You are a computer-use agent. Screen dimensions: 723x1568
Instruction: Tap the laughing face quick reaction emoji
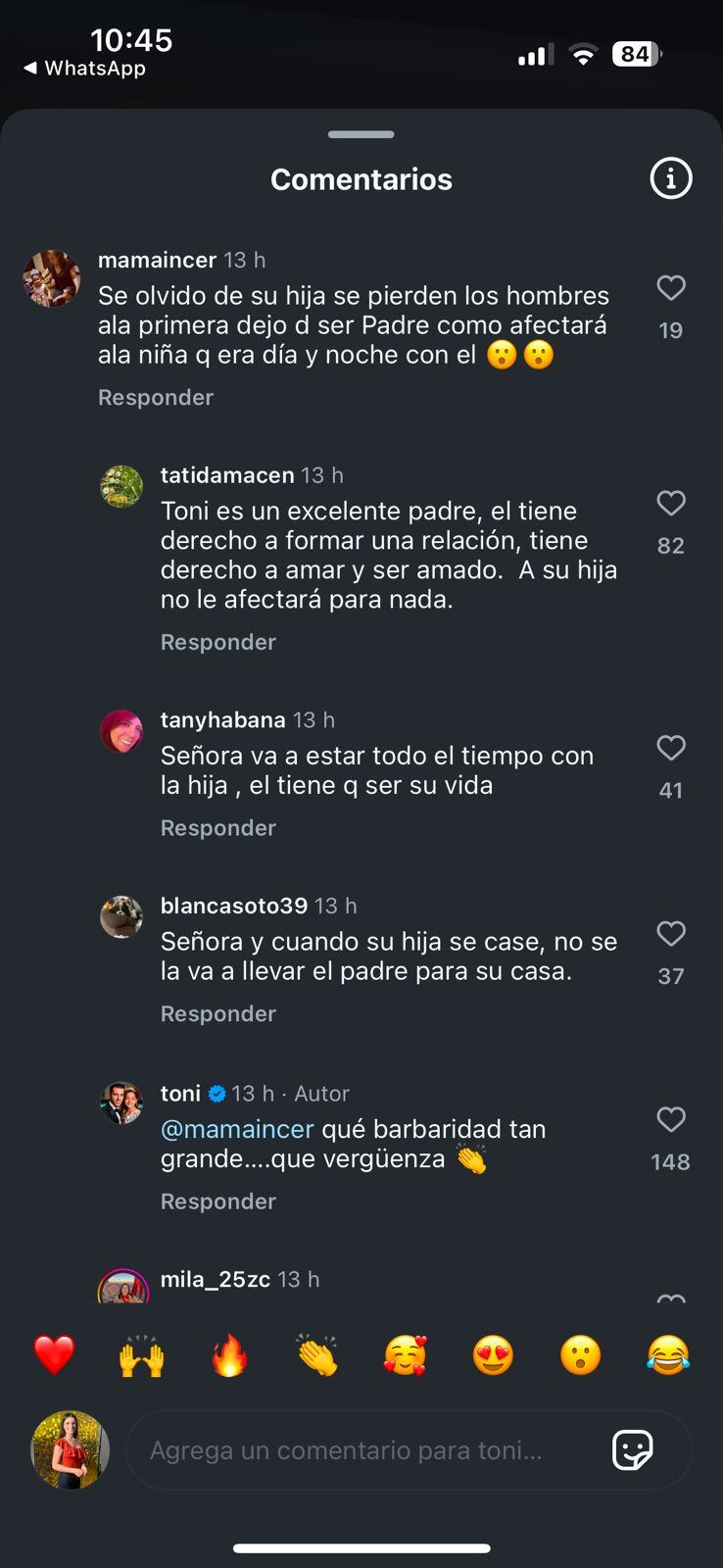pyautogui.click(x=668, y=1355)
